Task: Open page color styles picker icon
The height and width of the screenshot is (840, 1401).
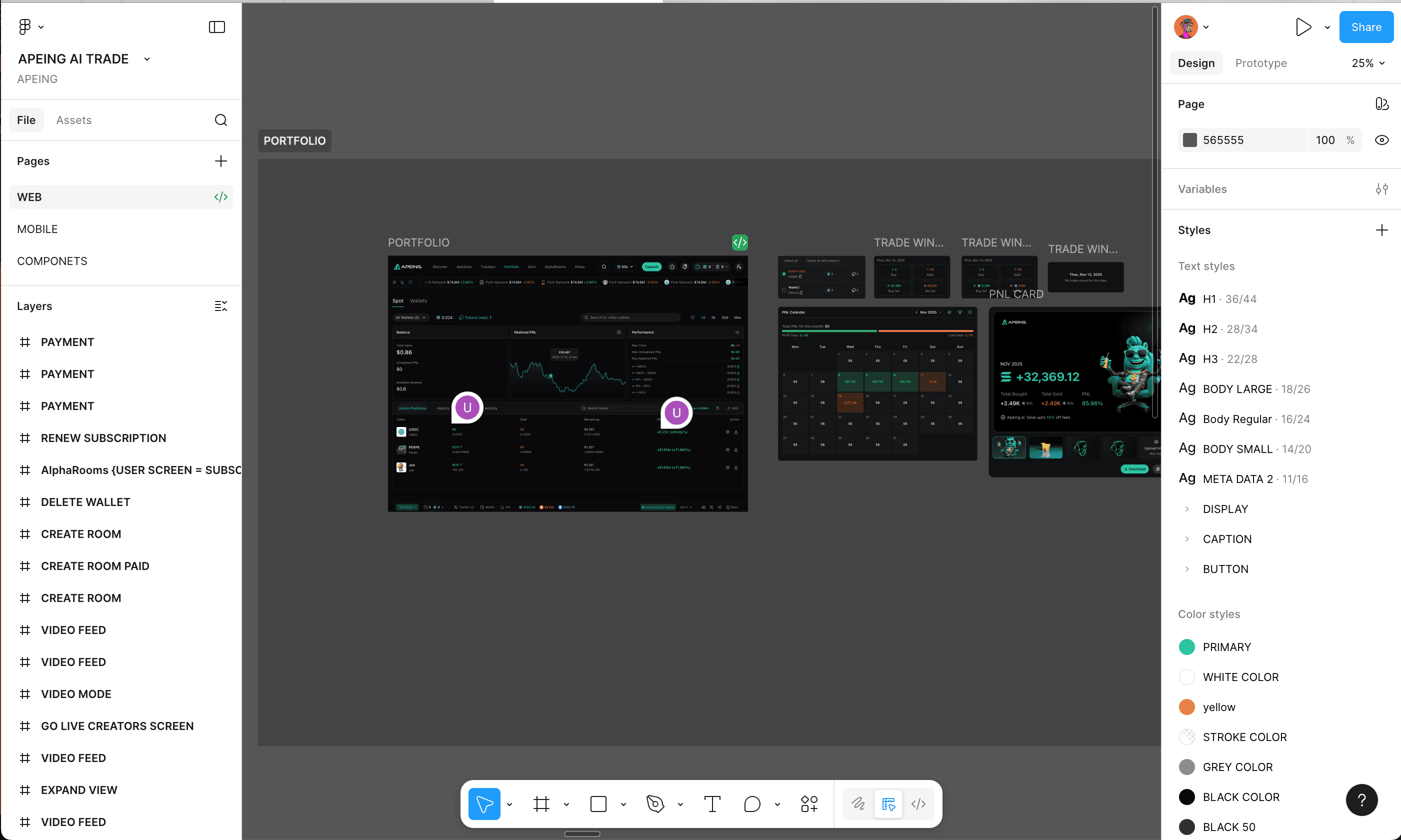Action: tap(1381, 104)
